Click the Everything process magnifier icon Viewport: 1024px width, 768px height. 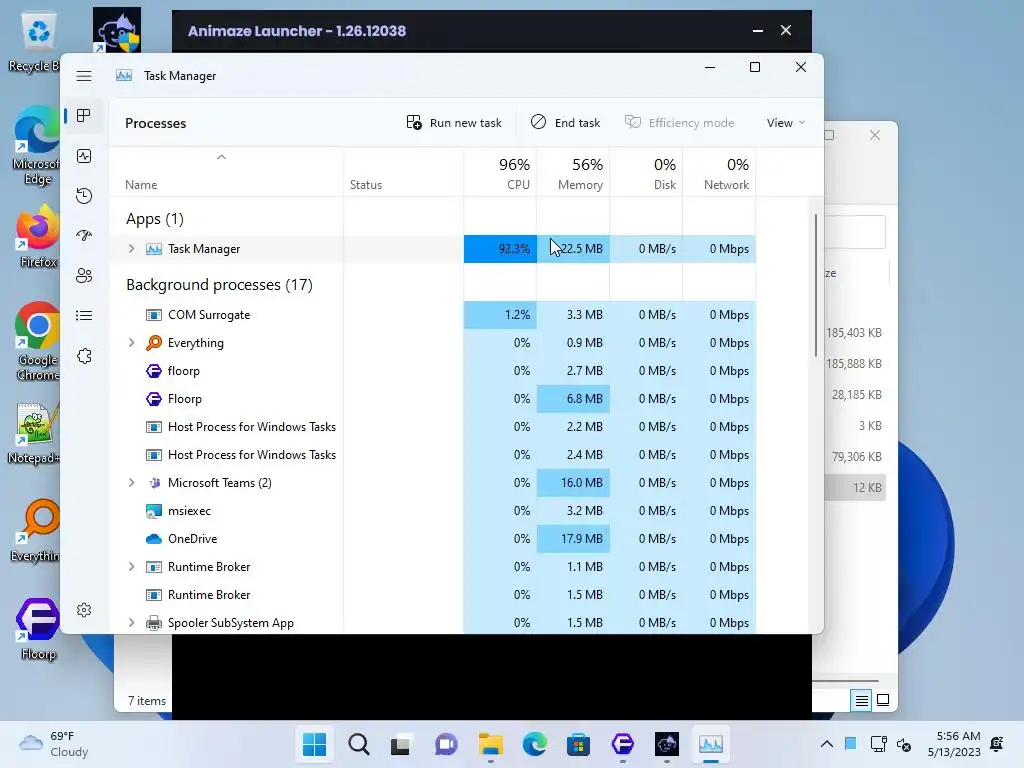(x=153, y=343)
